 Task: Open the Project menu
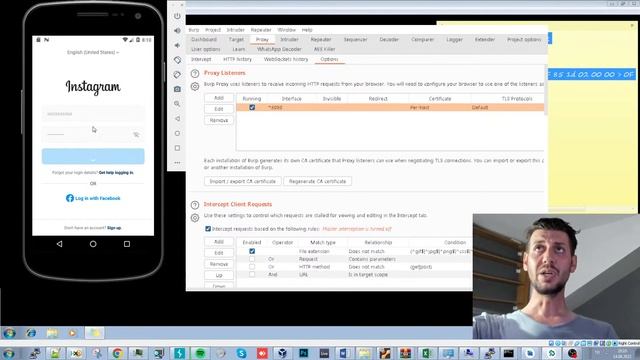213,30
